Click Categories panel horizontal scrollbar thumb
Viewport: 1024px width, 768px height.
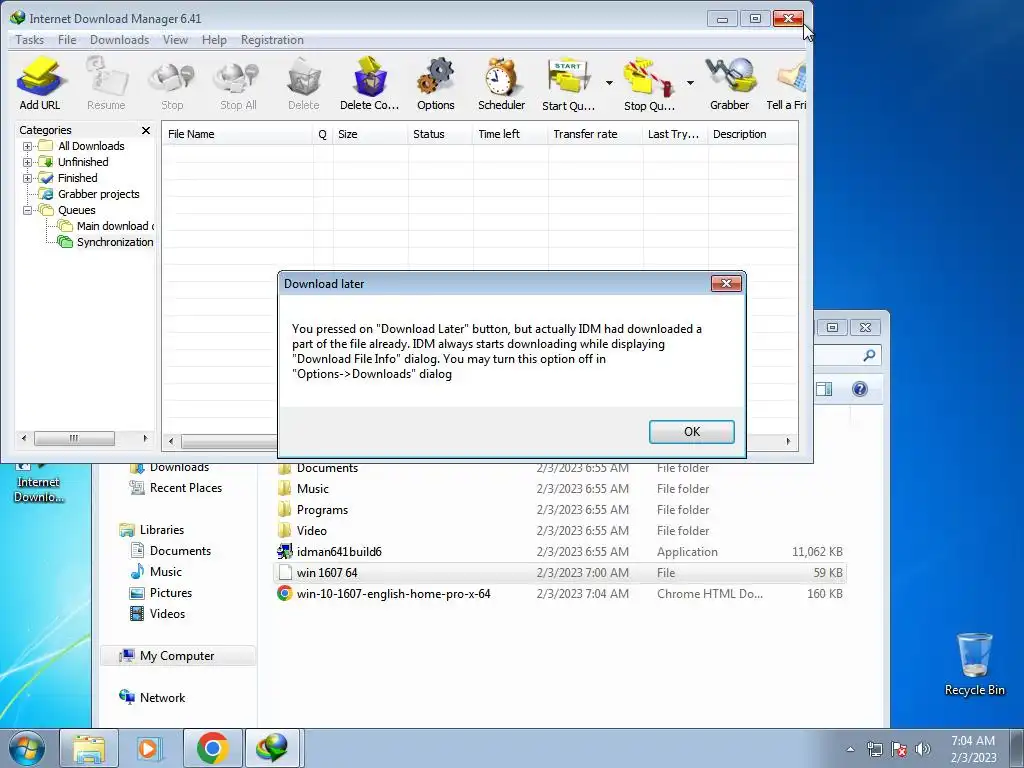74,438
